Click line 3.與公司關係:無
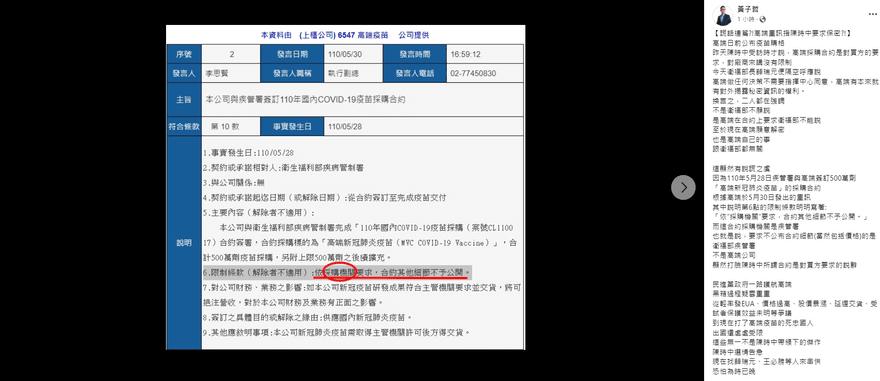Image resolution: width=880 pixels, height=381 pixels. click(232, 182)
